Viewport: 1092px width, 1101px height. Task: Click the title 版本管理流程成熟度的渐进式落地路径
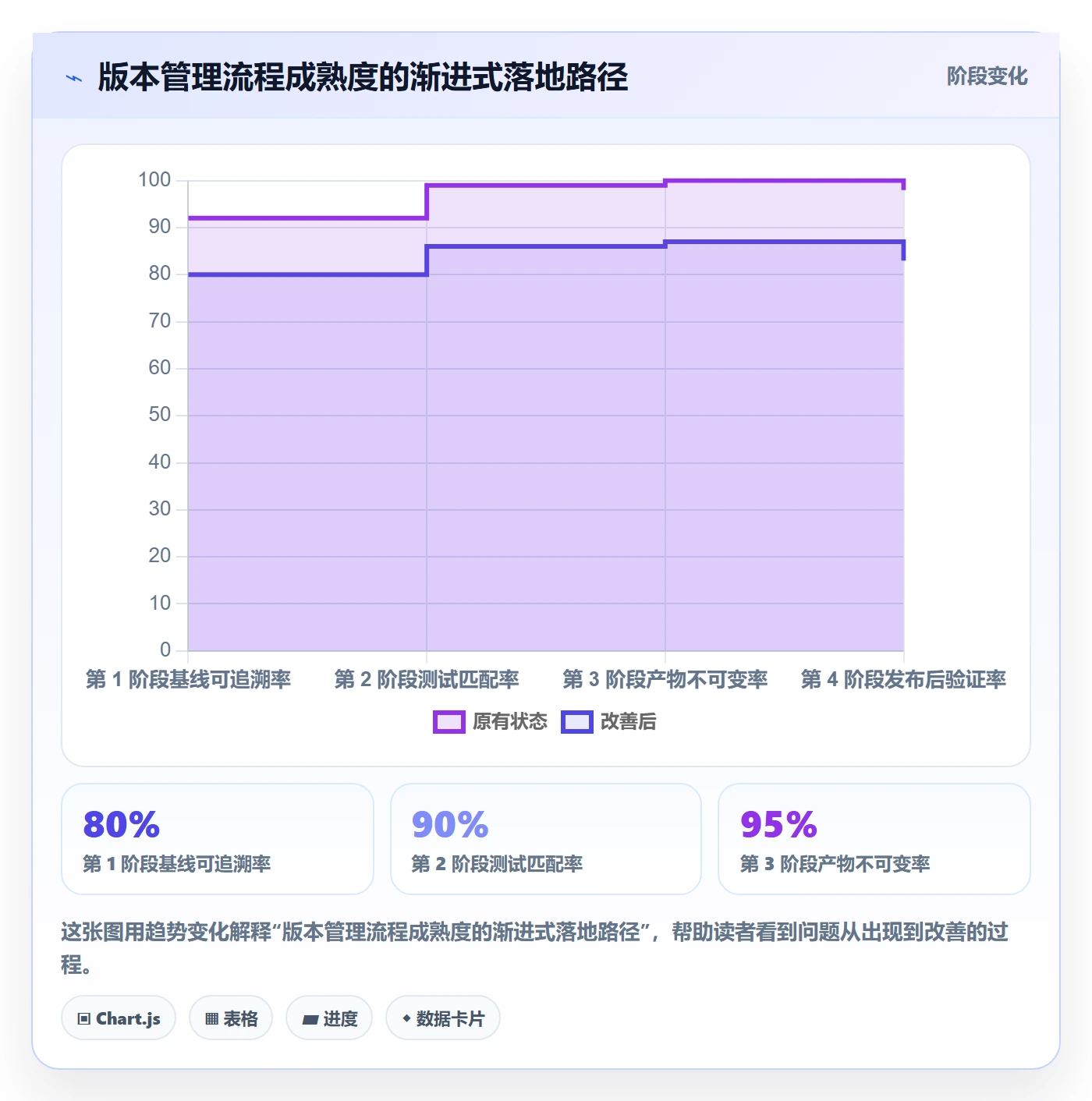(363, 77)
